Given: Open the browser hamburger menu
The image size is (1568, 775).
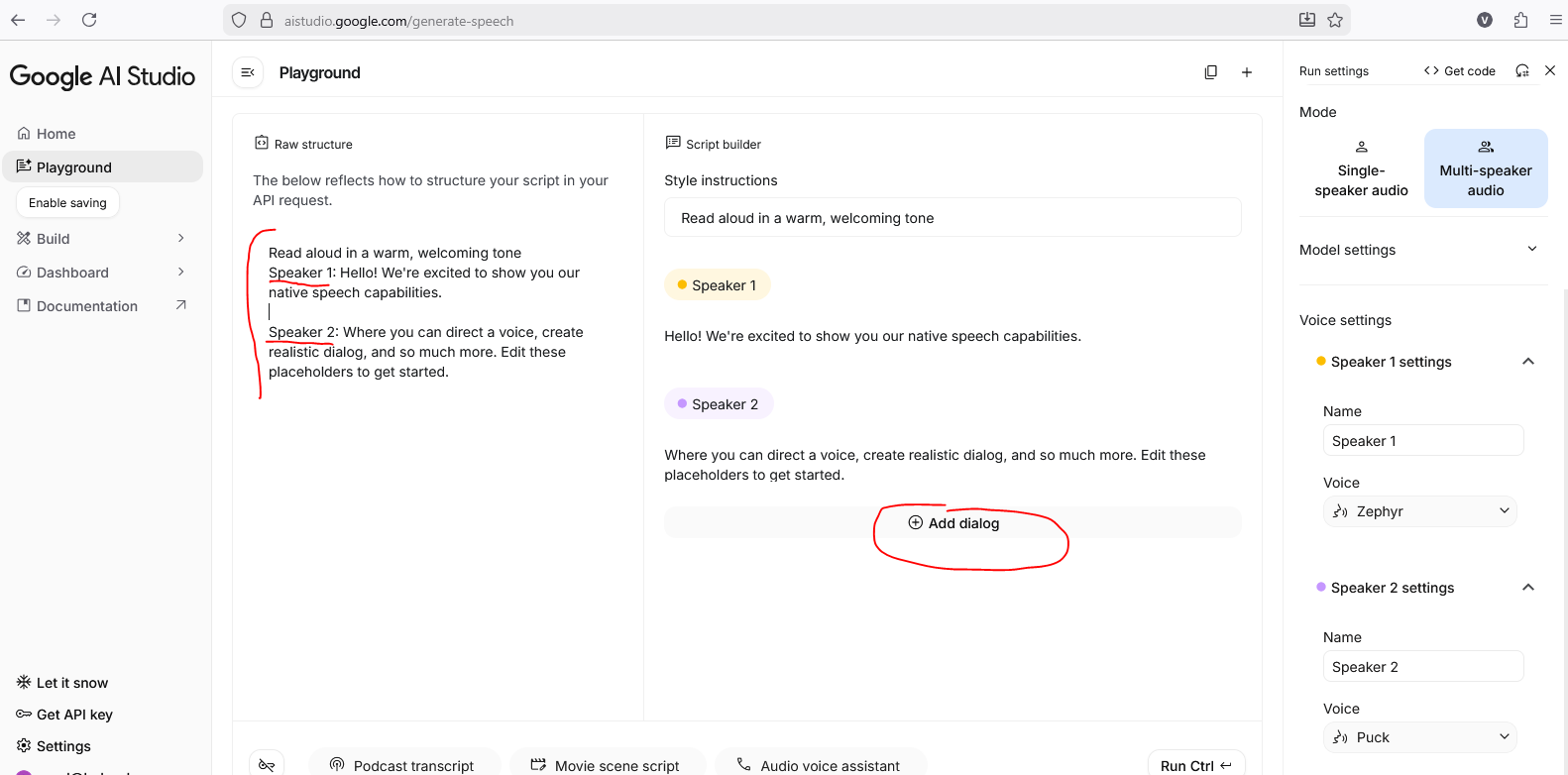Looking at the screenshot, I should point(1555,20).
